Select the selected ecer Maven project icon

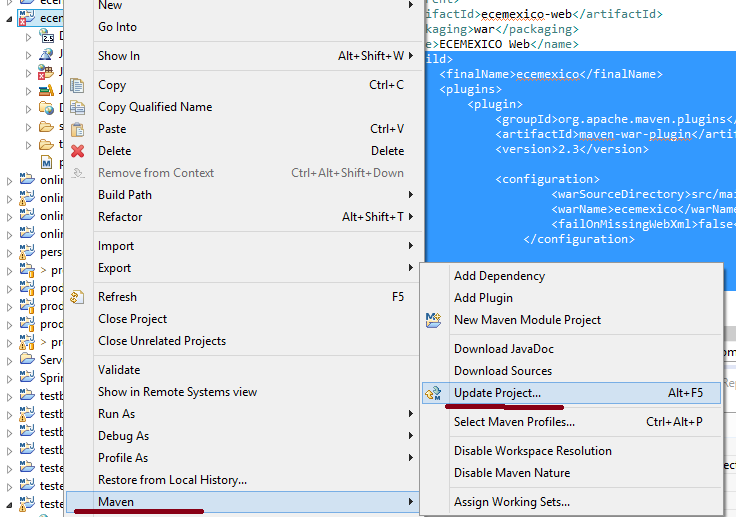tap(27, 18)
